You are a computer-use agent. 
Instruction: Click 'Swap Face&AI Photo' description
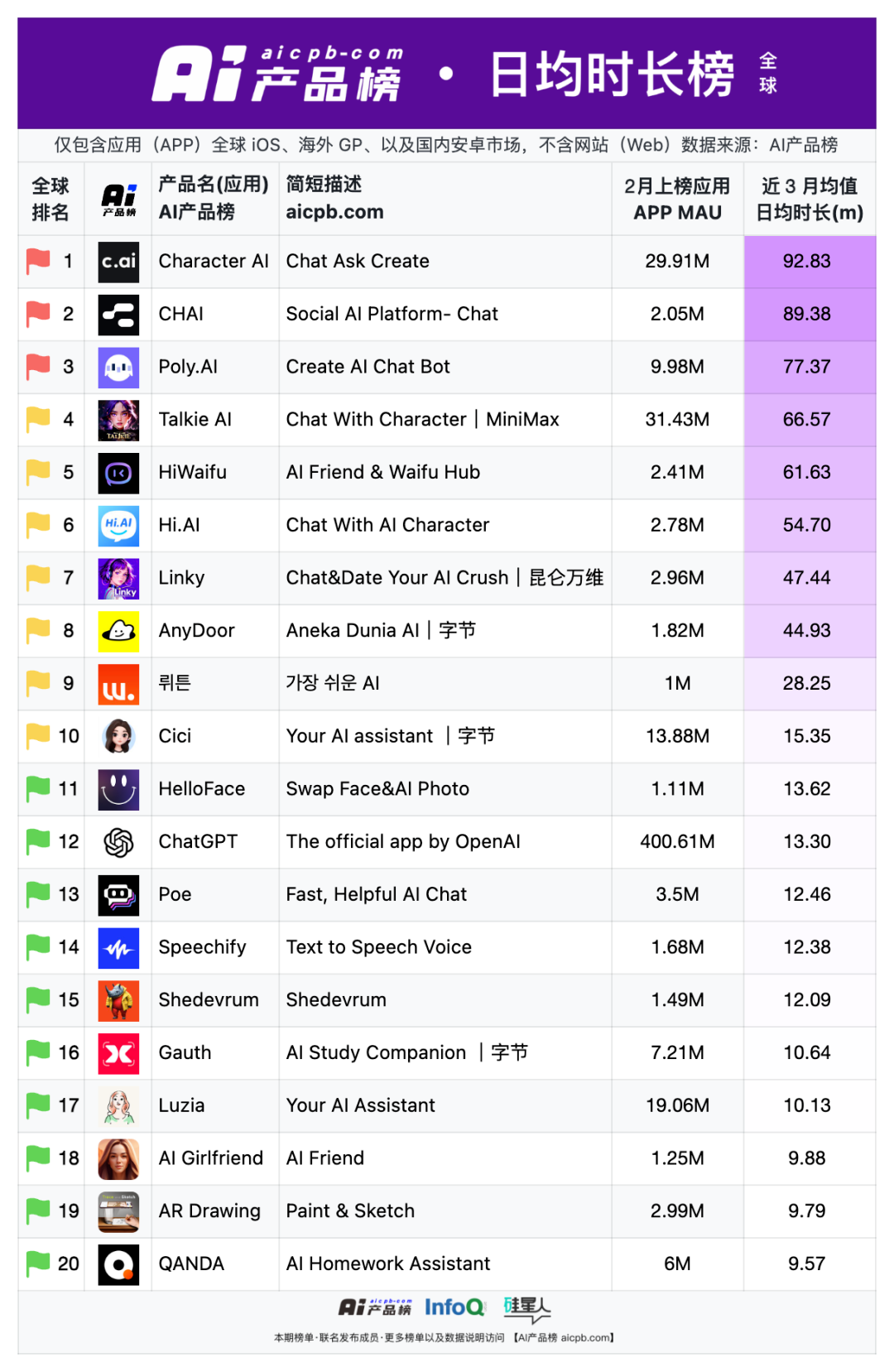tap(377, 789)
